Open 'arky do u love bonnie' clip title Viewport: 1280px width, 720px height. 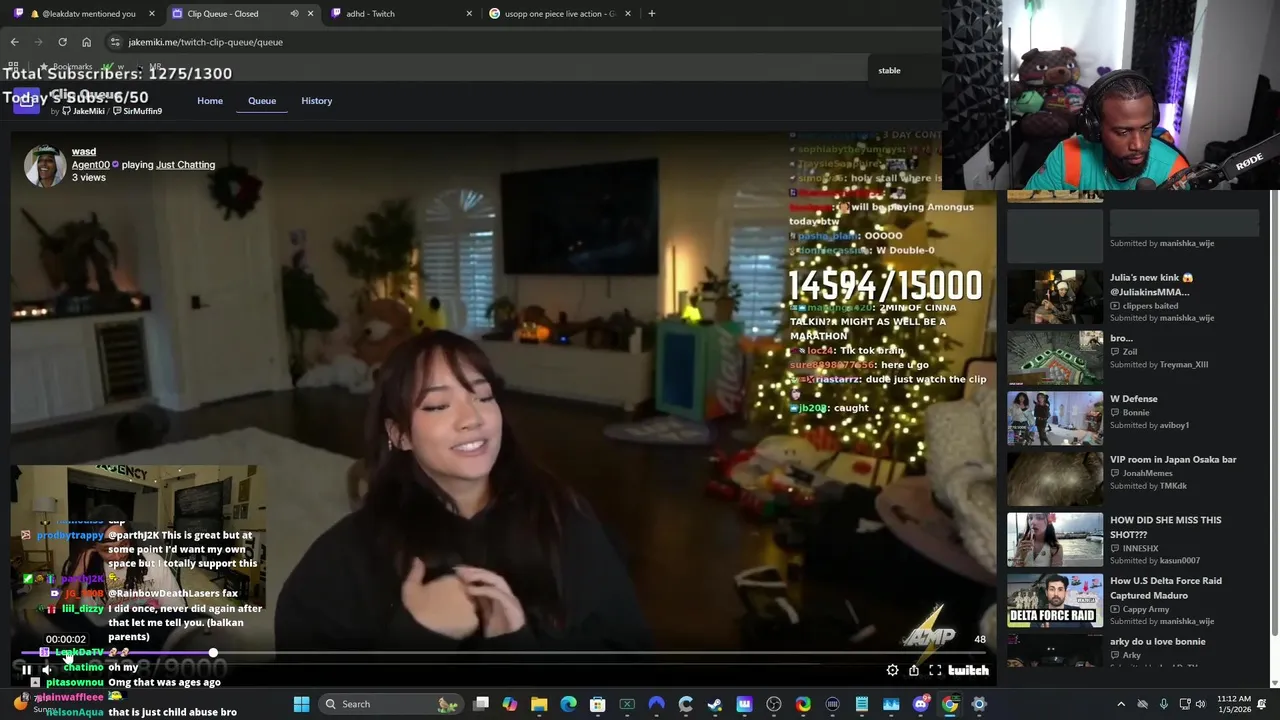[x=1157, y=642]
